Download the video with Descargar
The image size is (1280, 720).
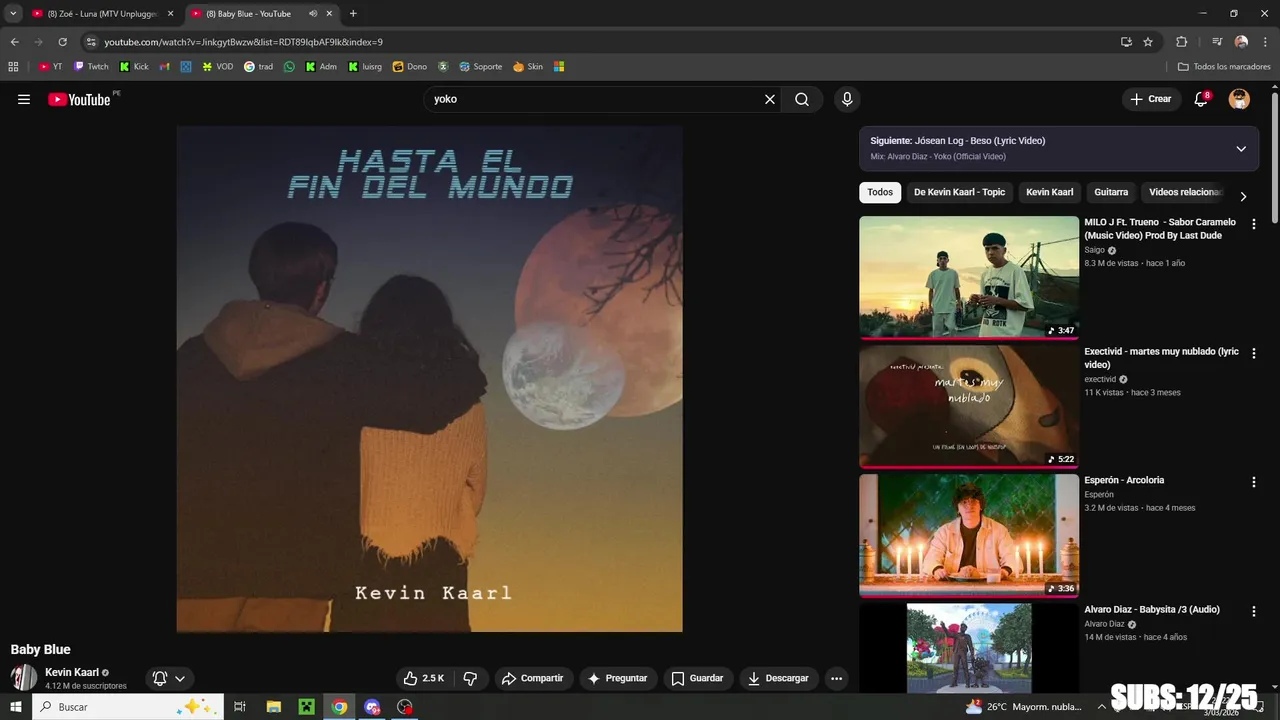(x=778, y=678)
